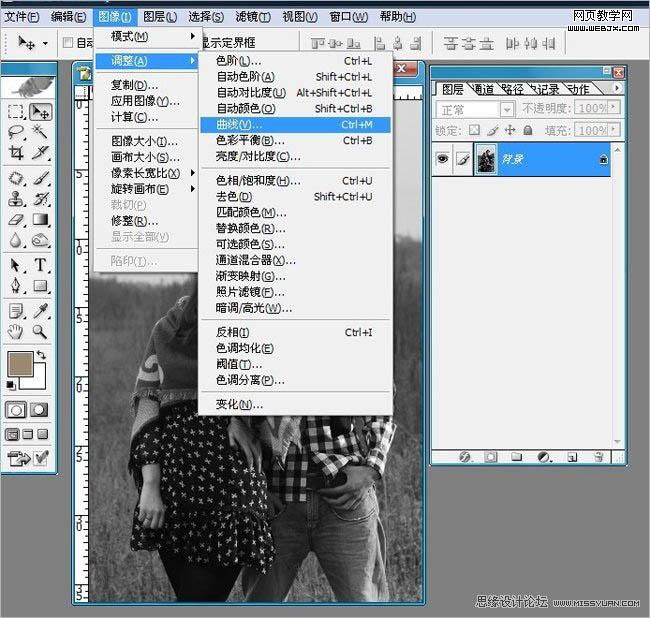The height and width of the screenshot is (618, 650).
Task: Click the foreground color swatch
Action: tap(20, 364)
